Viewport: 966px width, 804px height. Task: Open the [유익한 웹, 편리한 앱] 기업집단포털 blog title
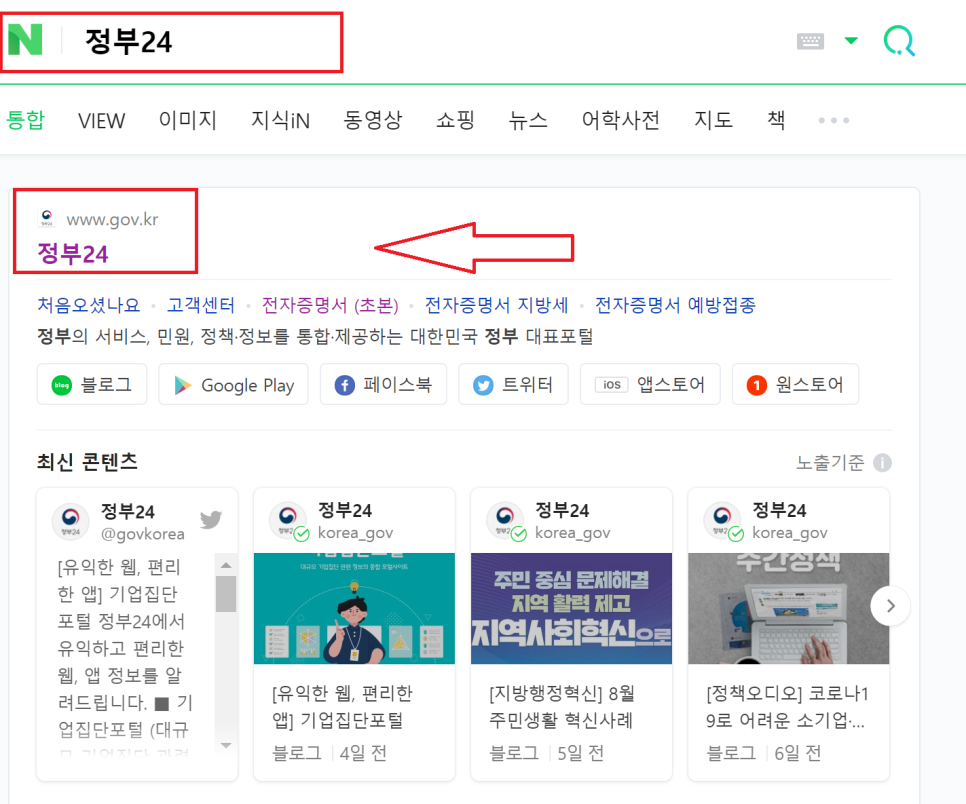tap(342, 706)
